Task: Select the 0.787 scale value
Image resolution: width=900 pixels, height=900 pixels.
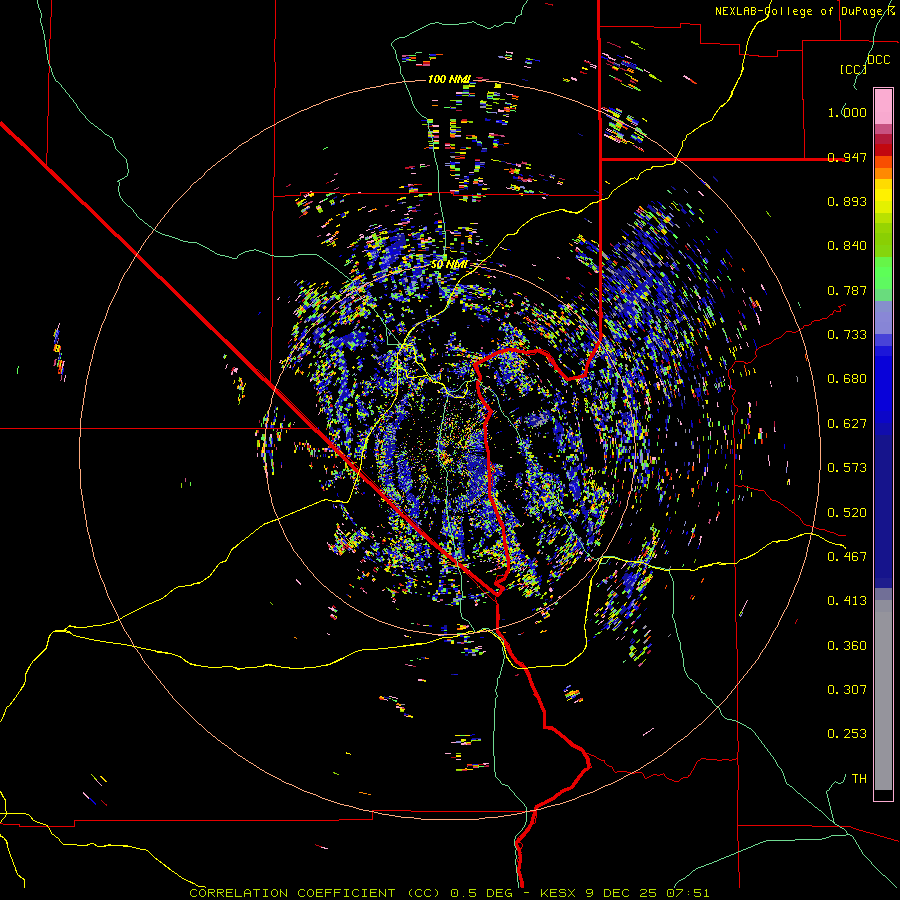Action: pyautogui.click(x=847, y=290)
